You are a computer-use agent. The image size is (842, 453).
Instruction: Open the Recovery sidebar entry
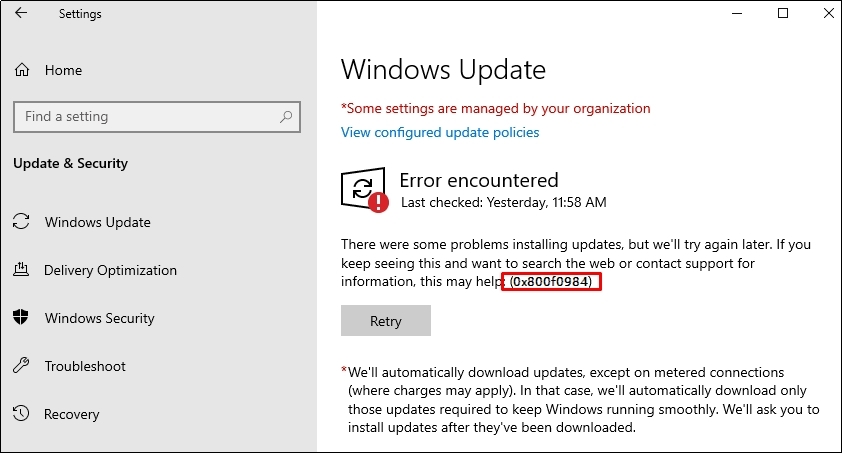coord(71,414)
